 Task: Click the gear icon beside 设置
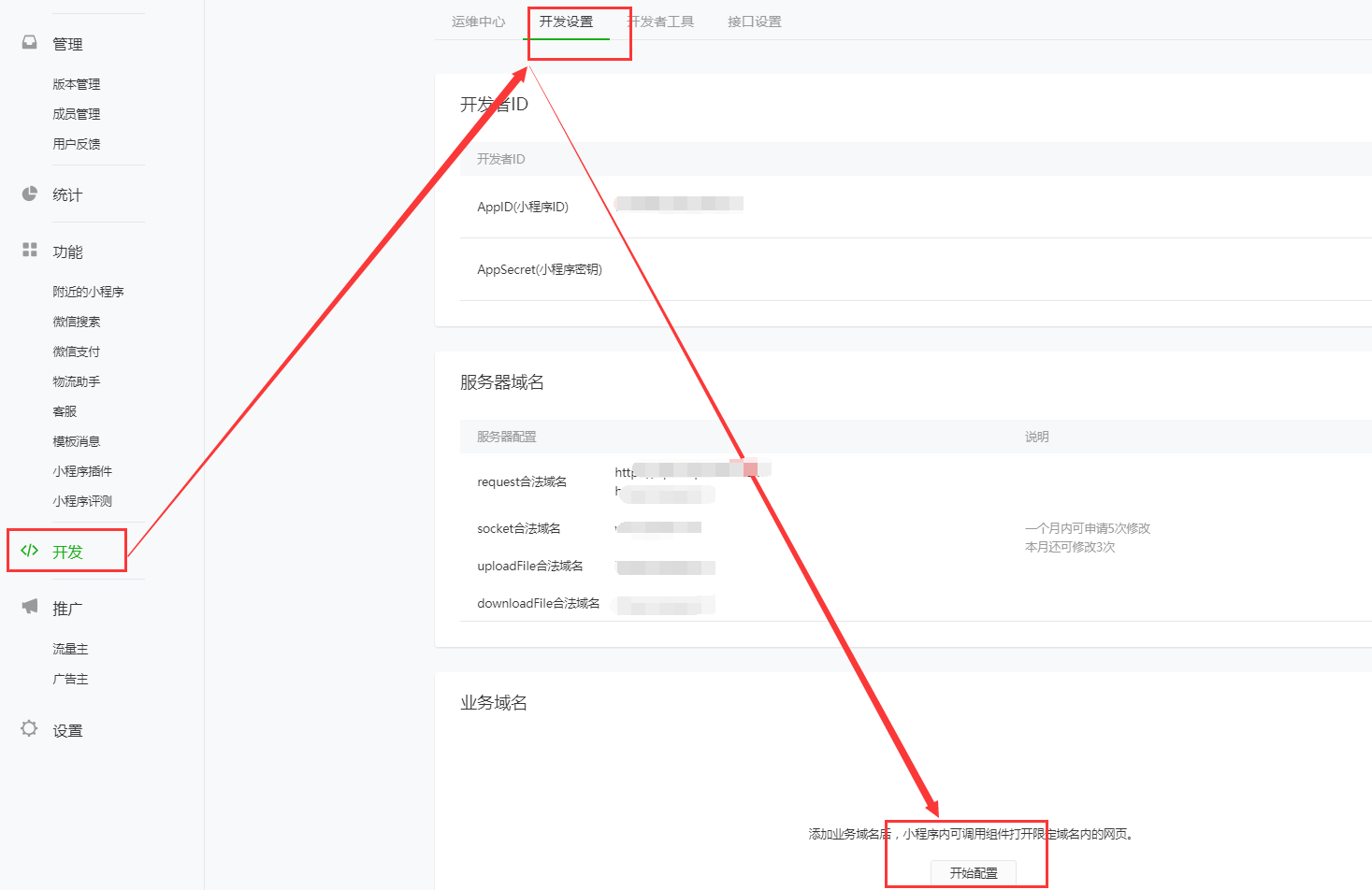click(x=30, y=729)
